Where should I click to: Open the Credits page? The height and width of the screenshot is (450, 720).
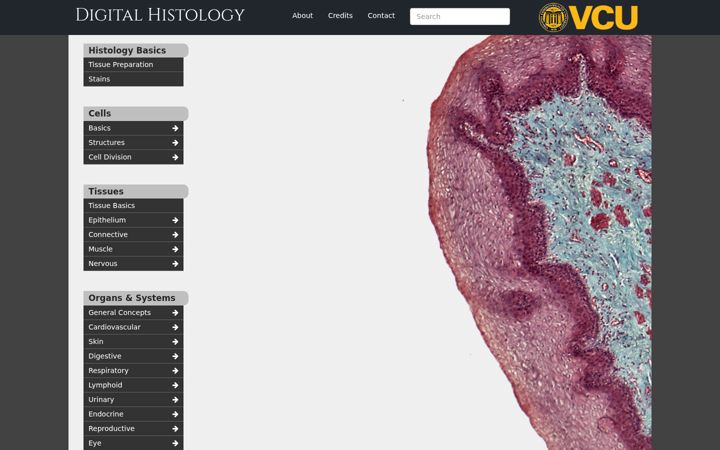340,16
